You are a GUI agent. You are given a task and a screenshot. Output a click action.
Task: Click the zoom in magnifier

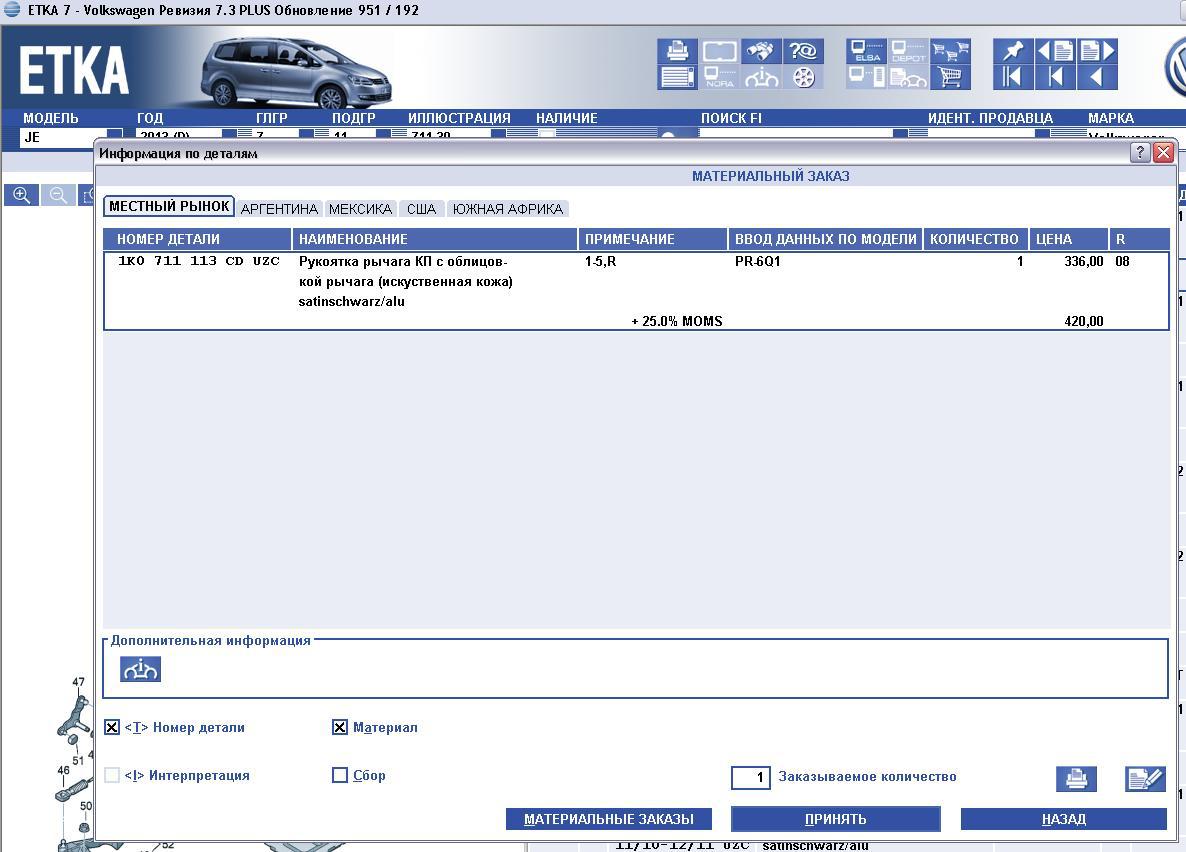(x=21, y=195)
